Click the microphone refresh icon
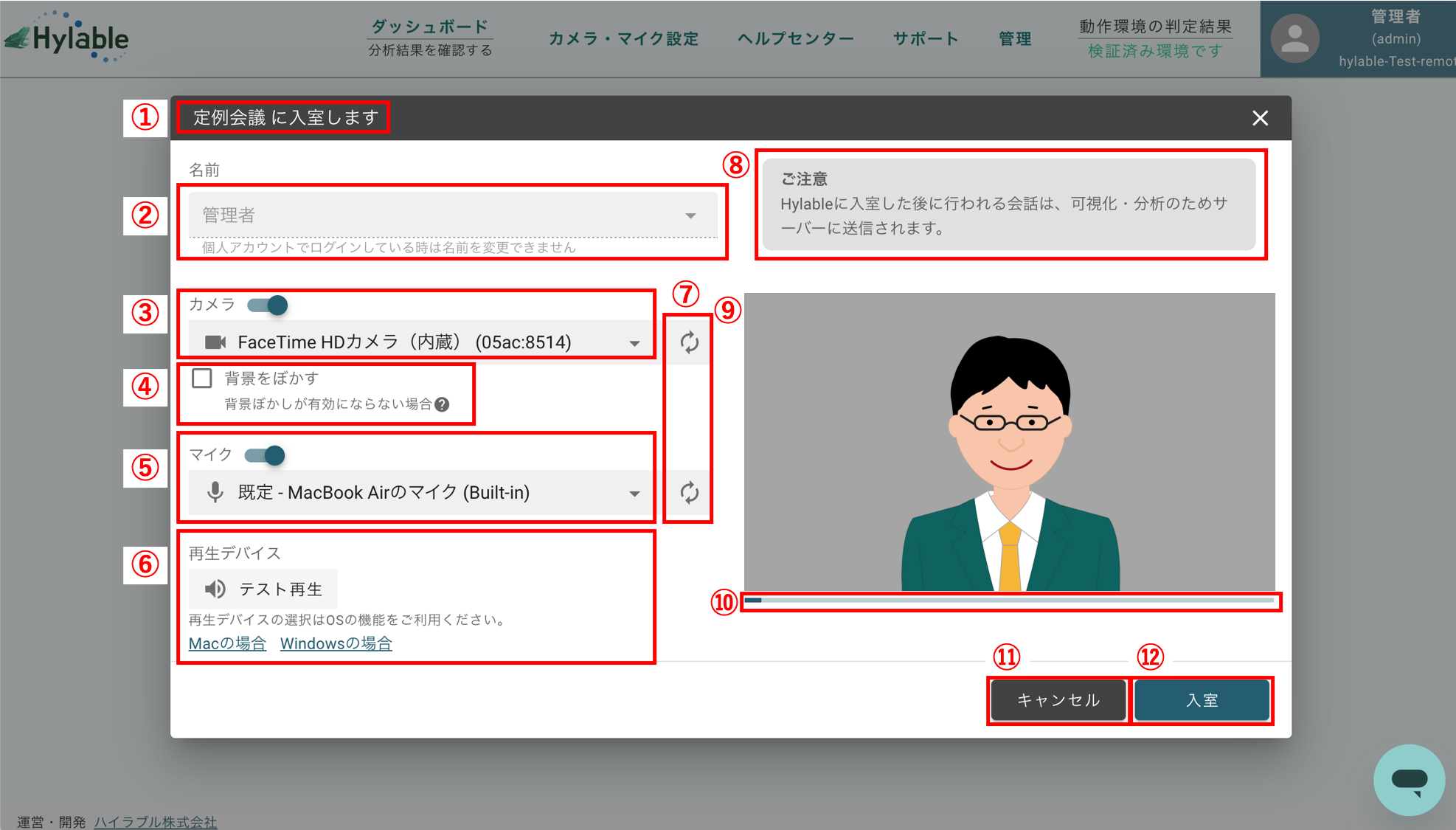Viewport: 1456px width, 830px height. (x=688, y=493)
